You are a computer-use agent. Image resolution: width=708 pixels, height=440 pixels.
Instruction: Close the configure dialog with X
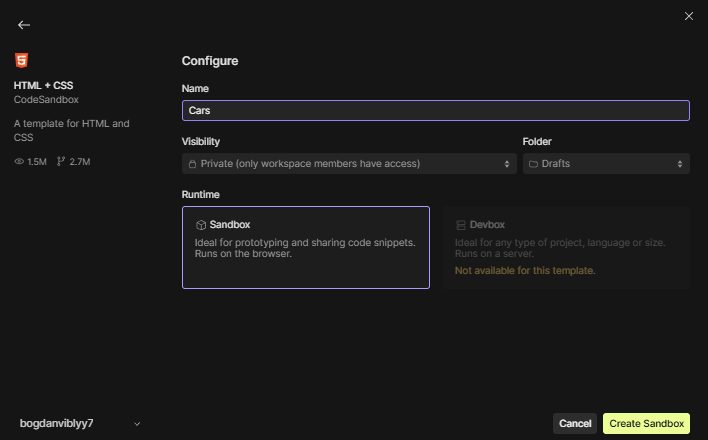click(x=688, y=16)
